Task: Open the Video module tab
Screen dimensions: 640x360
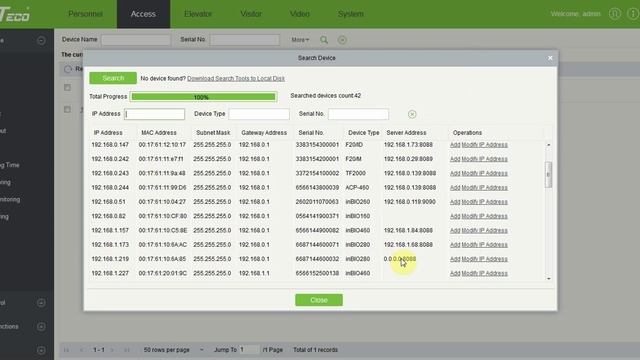Action: 300,14
